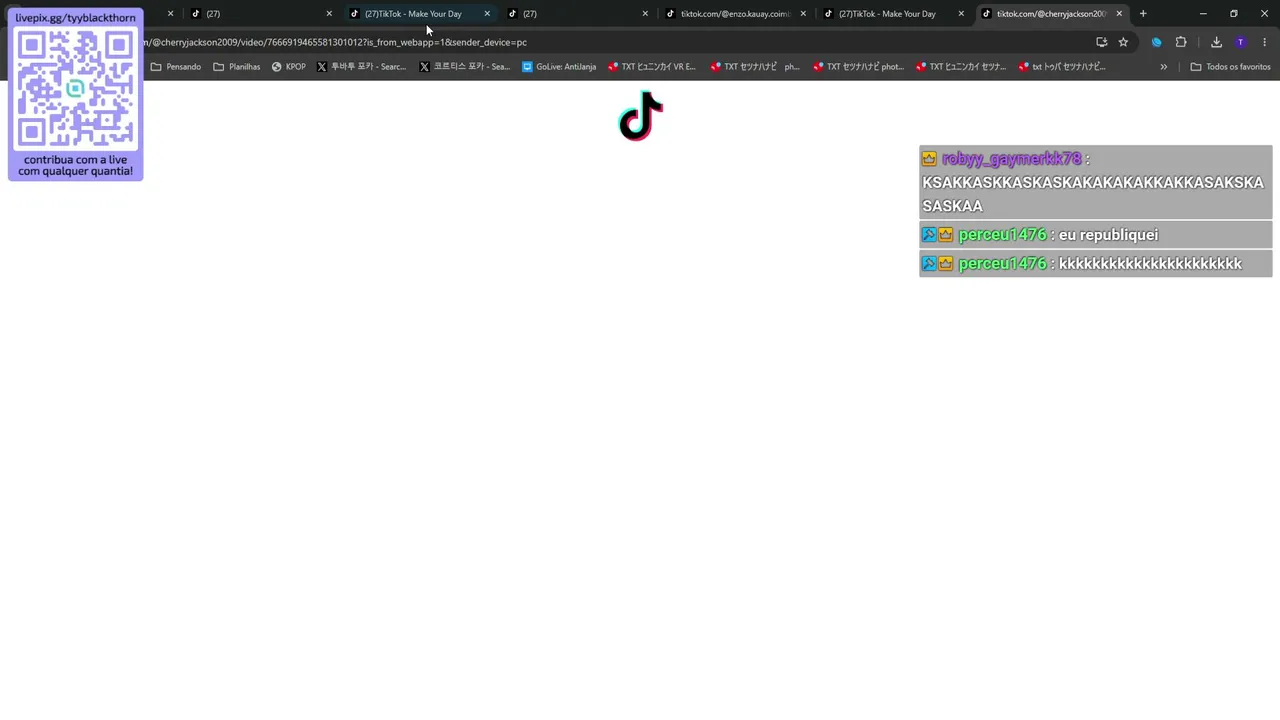Viewport: 1280px width, 720px height.
Task: Click the install app icon in address bar
Action: (1101, 42)
